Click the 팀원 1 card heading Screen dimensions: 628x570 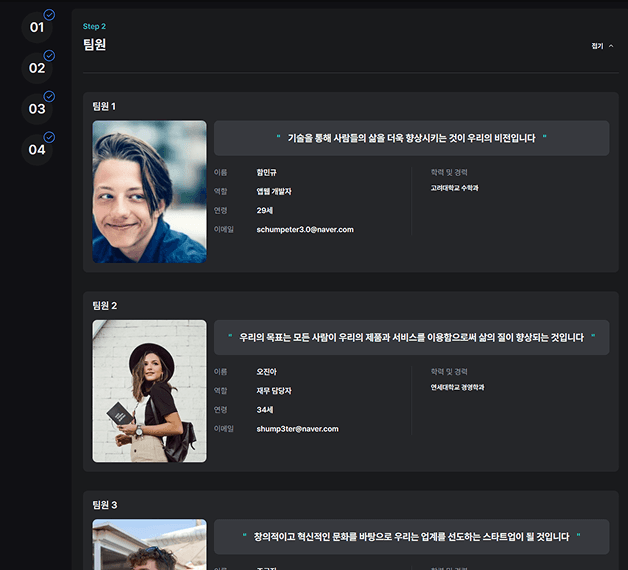pos(104,106)
